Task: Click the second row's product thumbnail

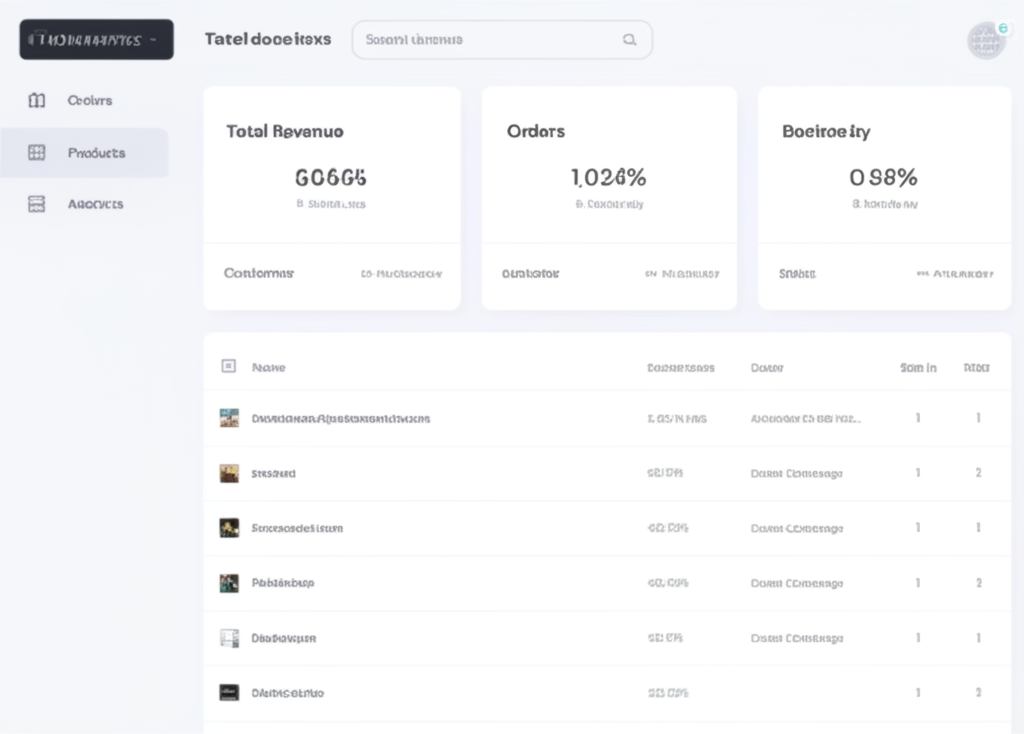Action: [228, 472]
